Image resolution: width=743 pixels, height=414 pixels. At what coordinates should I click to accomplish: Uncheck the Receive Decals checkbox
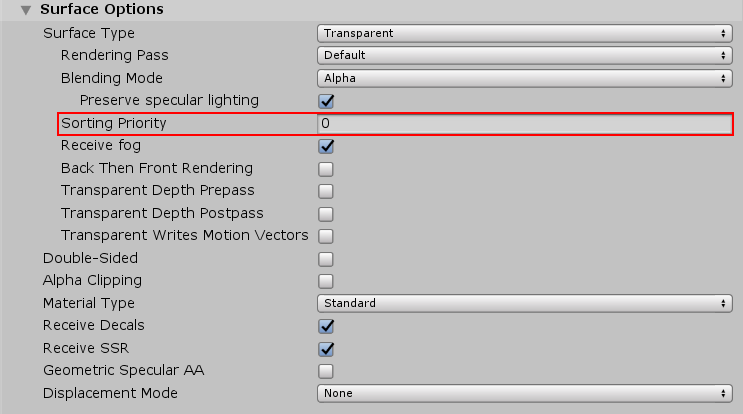pos(326,326)
